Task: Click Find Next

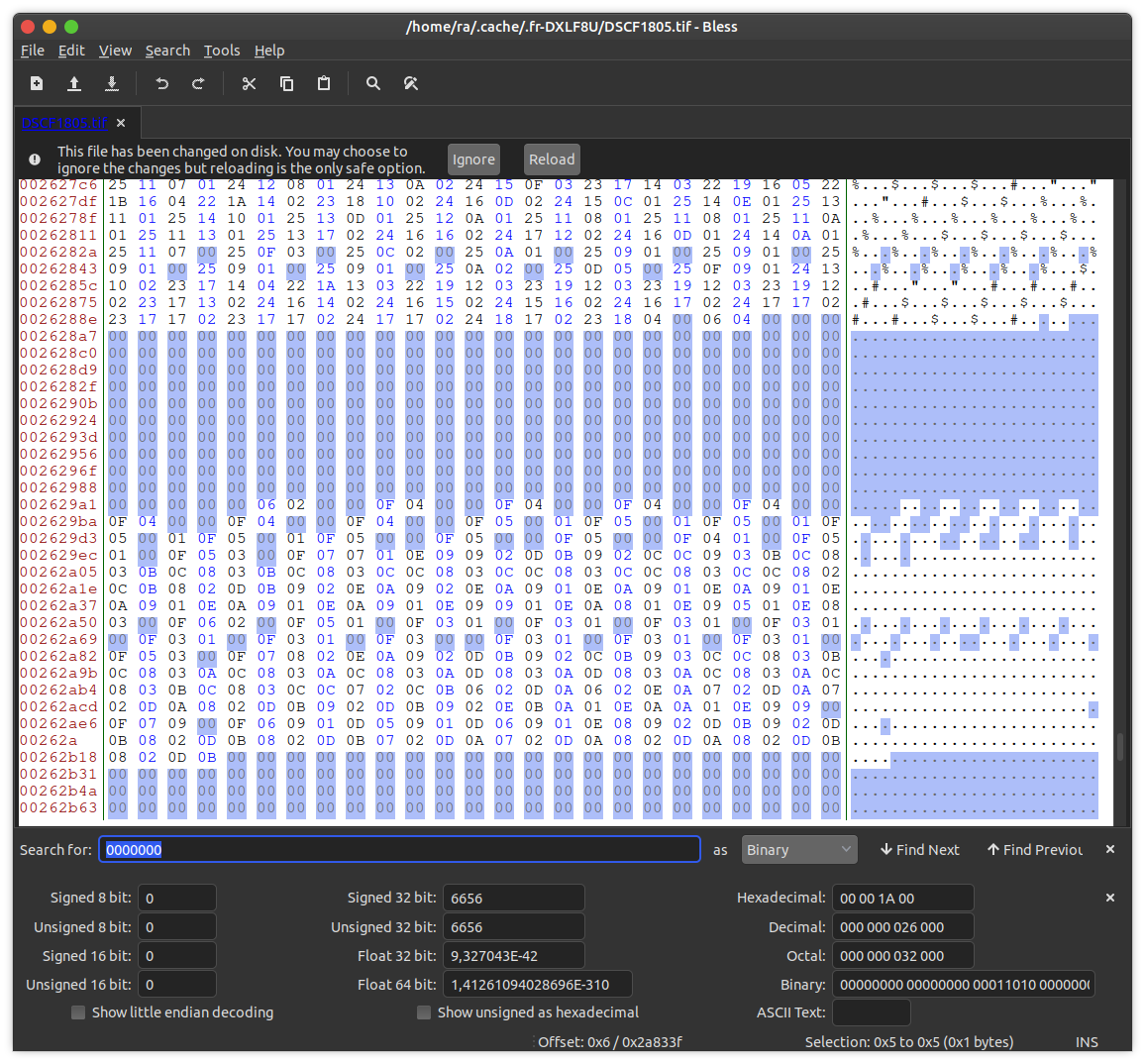Action: (x=919, y=849)
